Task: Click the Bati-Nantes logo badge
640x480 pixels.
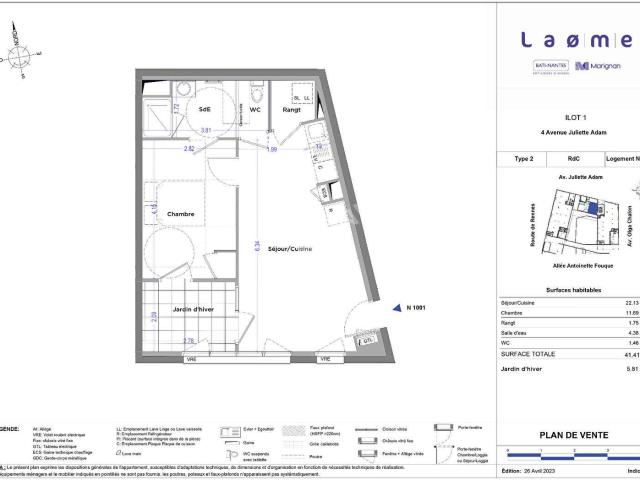Action: tap(551, 67)
